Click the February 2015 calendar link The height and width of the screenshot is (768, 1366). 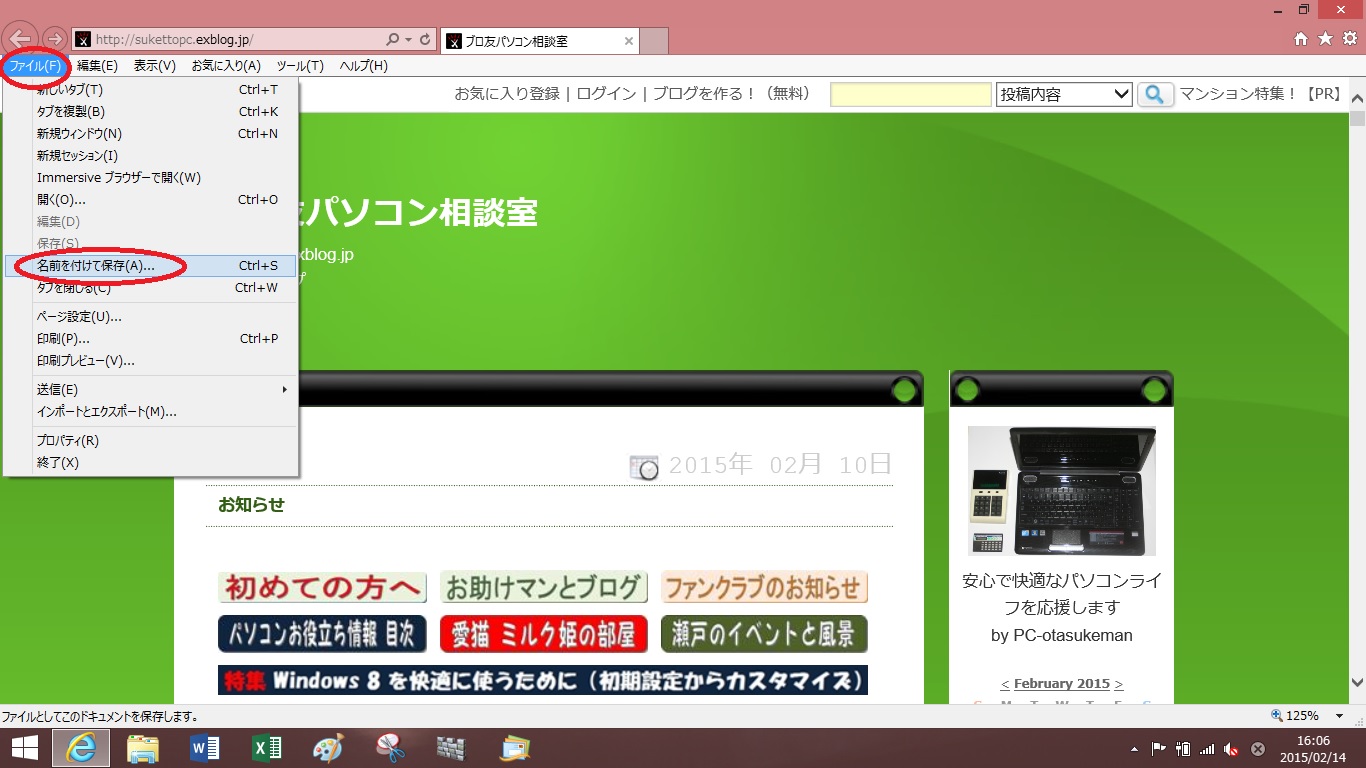[x=1062, y=684]
